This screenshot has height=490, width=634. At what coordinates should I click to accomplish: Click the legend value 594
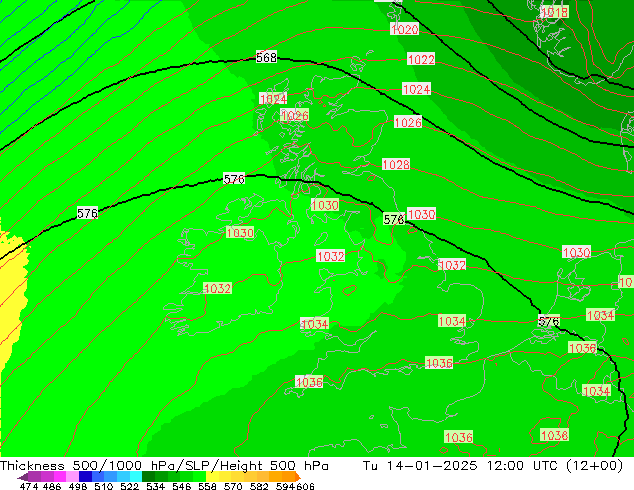pyautogui.click(x=285, y=486)
